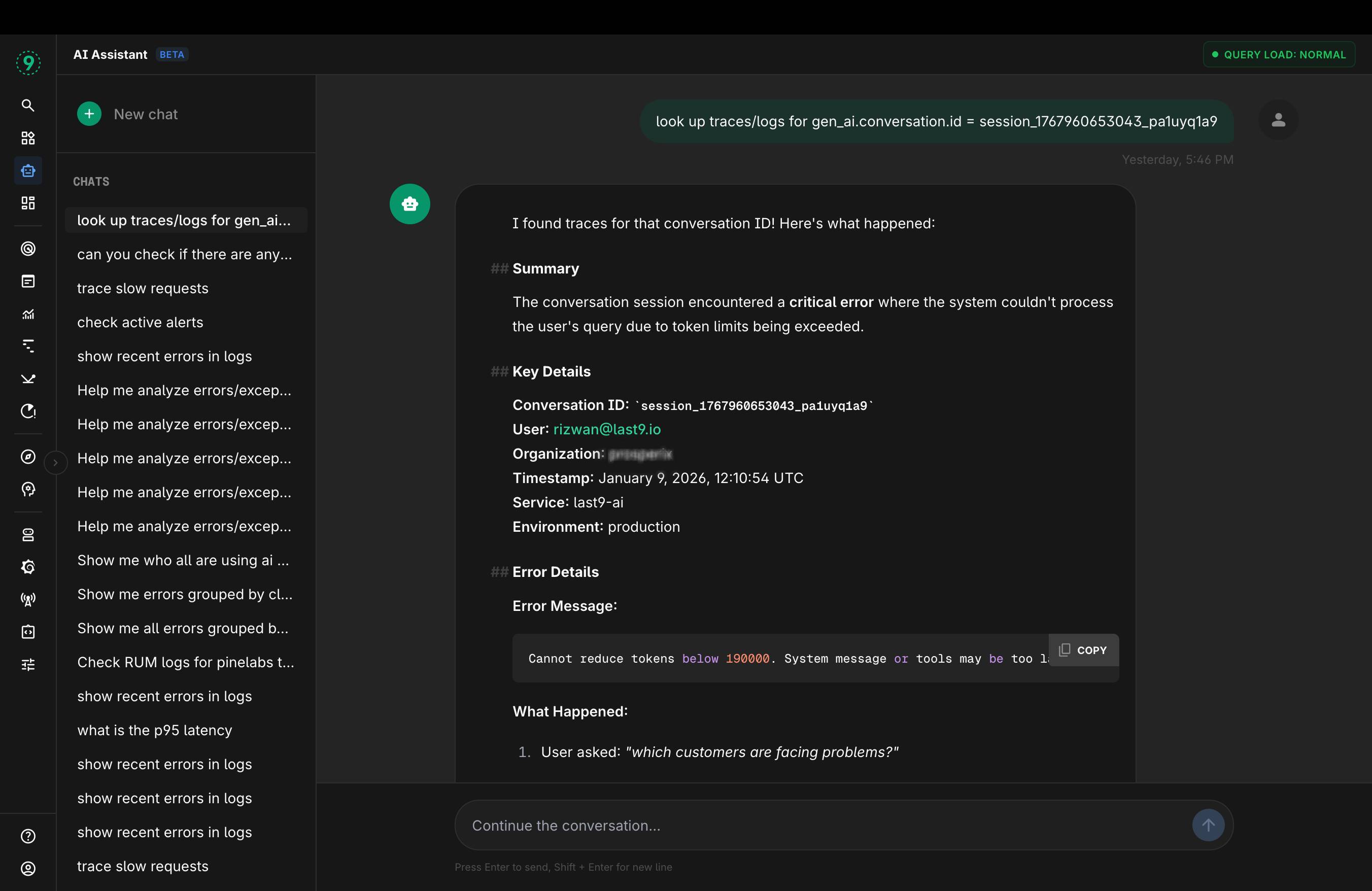Expand the collapsed sidebar with chevron arrow
Image resolution: width=1372 pixels, height=891 pixels.
pyautogui.click(x=55, y=462)
